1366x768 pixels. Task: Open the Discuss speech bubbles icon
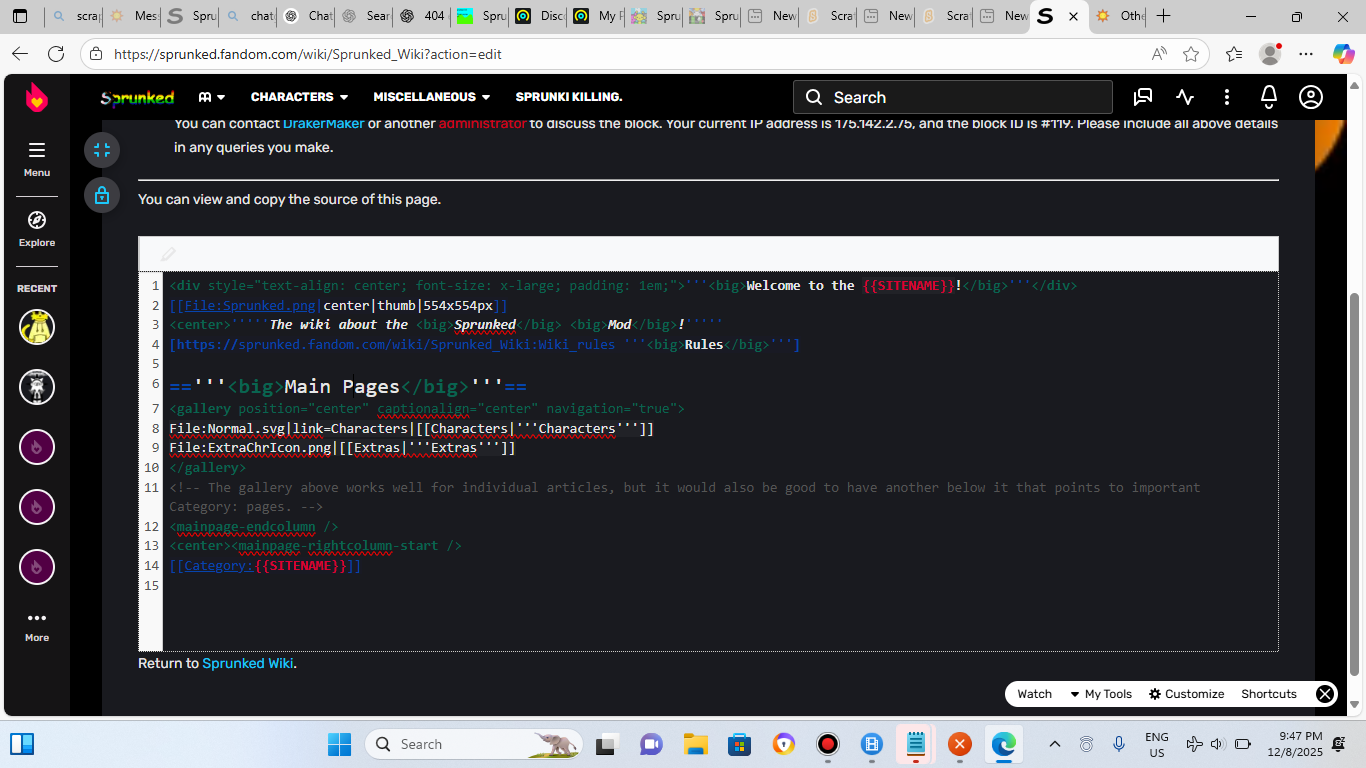(1143, 97)
